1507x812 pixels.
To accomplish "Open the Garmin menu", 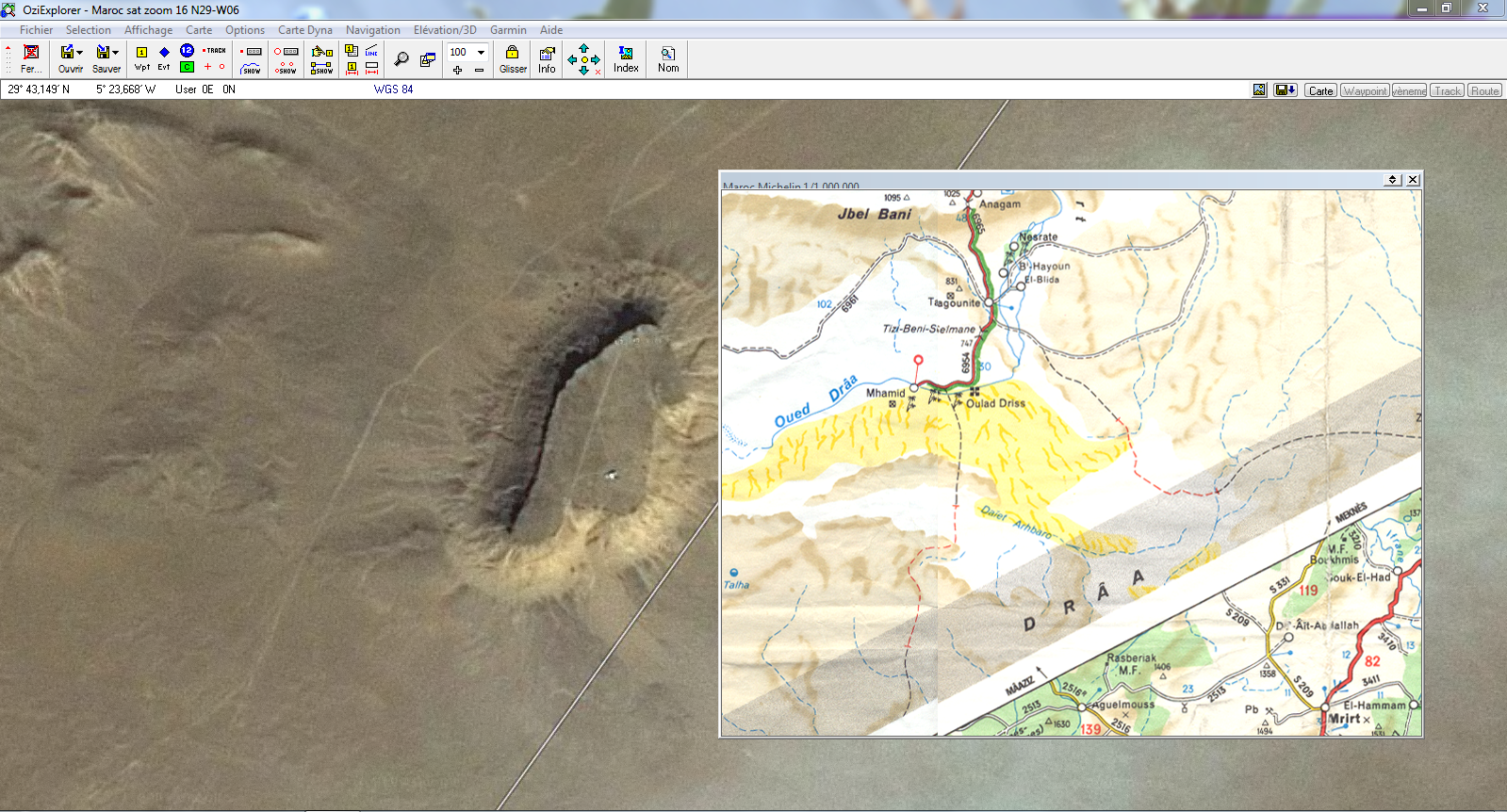I will (508, 30).
